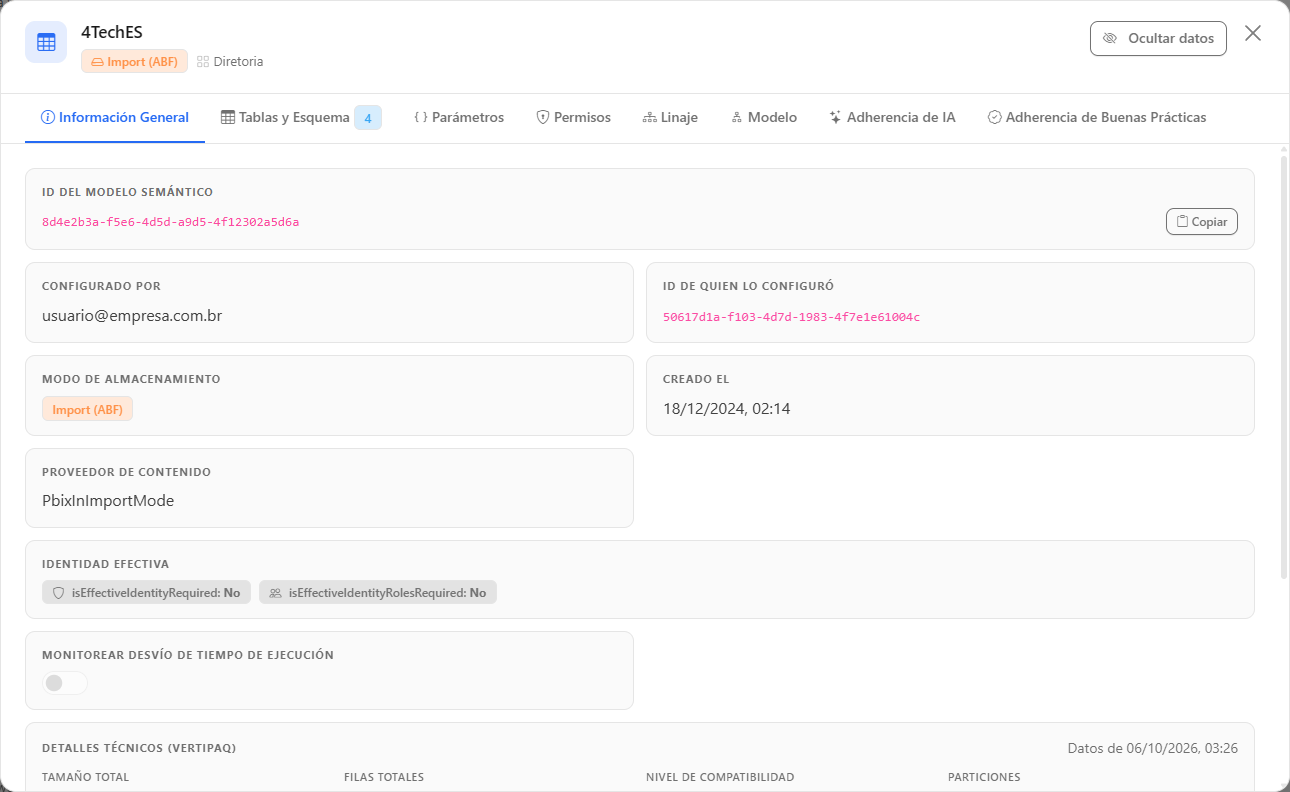Click the vertical scrollbar thumb
Screen dimensions: 1290x792
point(1284,365)
